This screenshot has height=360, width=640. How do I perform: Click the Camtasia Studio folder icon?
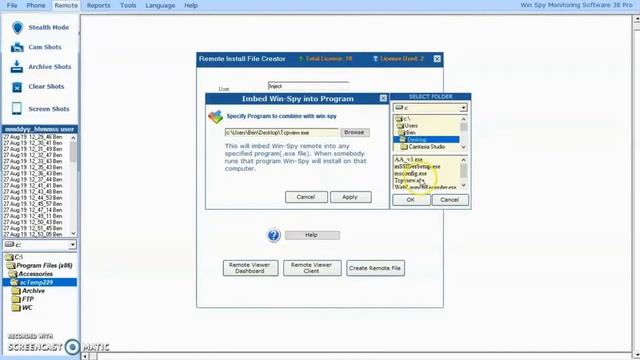point(404,147)
